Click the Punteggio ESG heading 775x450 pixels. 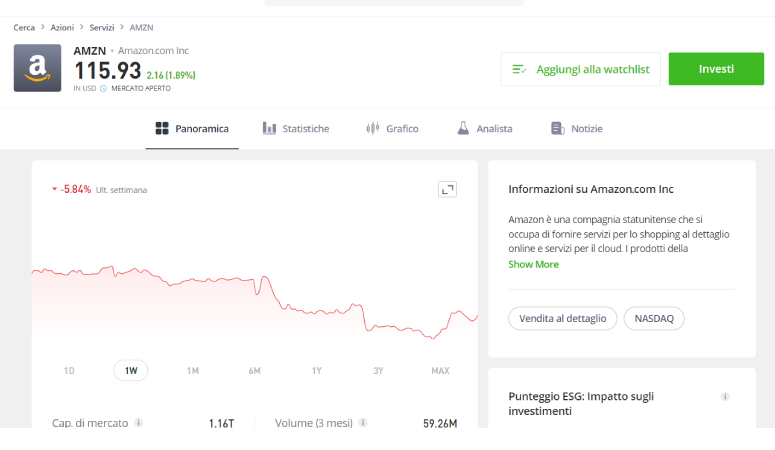click(581, 404)
